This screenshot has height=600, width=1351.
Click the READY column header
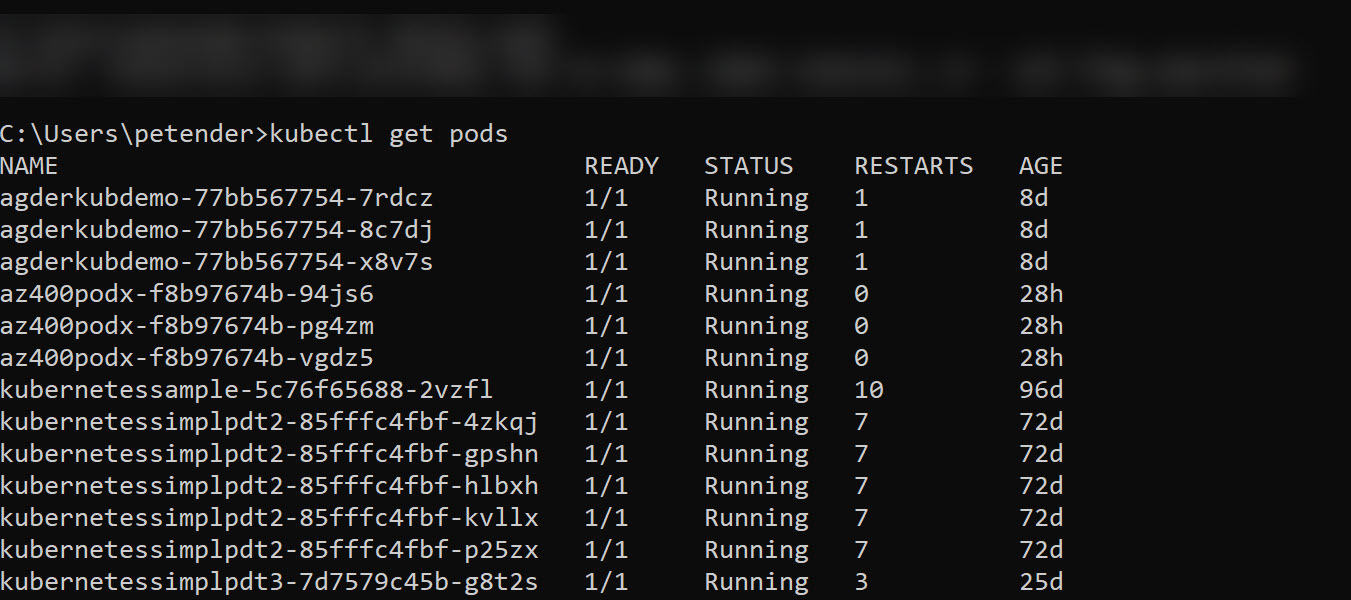coord(621,166)
